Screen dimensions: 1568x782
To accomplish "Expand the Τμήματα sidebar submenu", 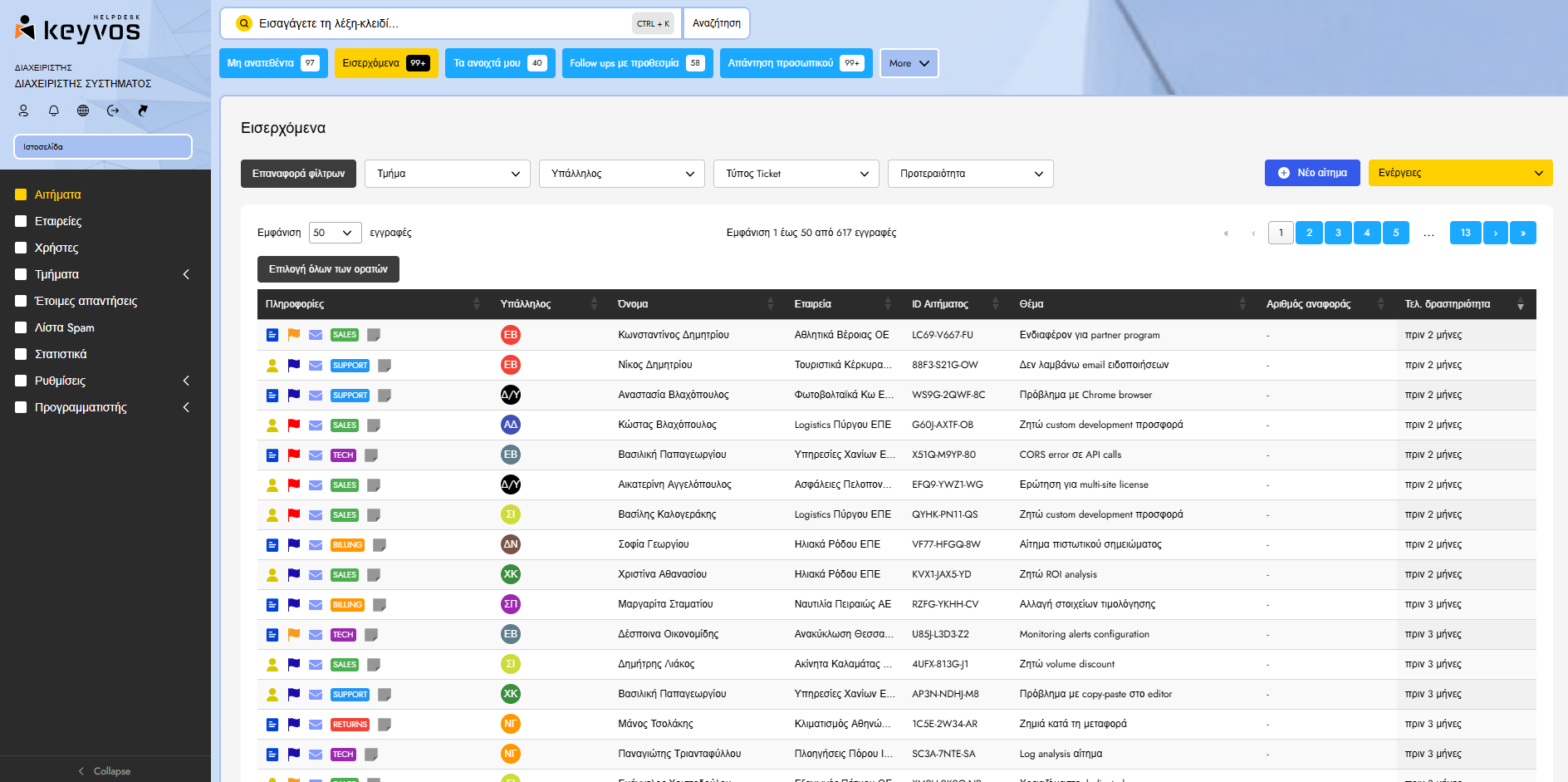I will tap(186, 274).
